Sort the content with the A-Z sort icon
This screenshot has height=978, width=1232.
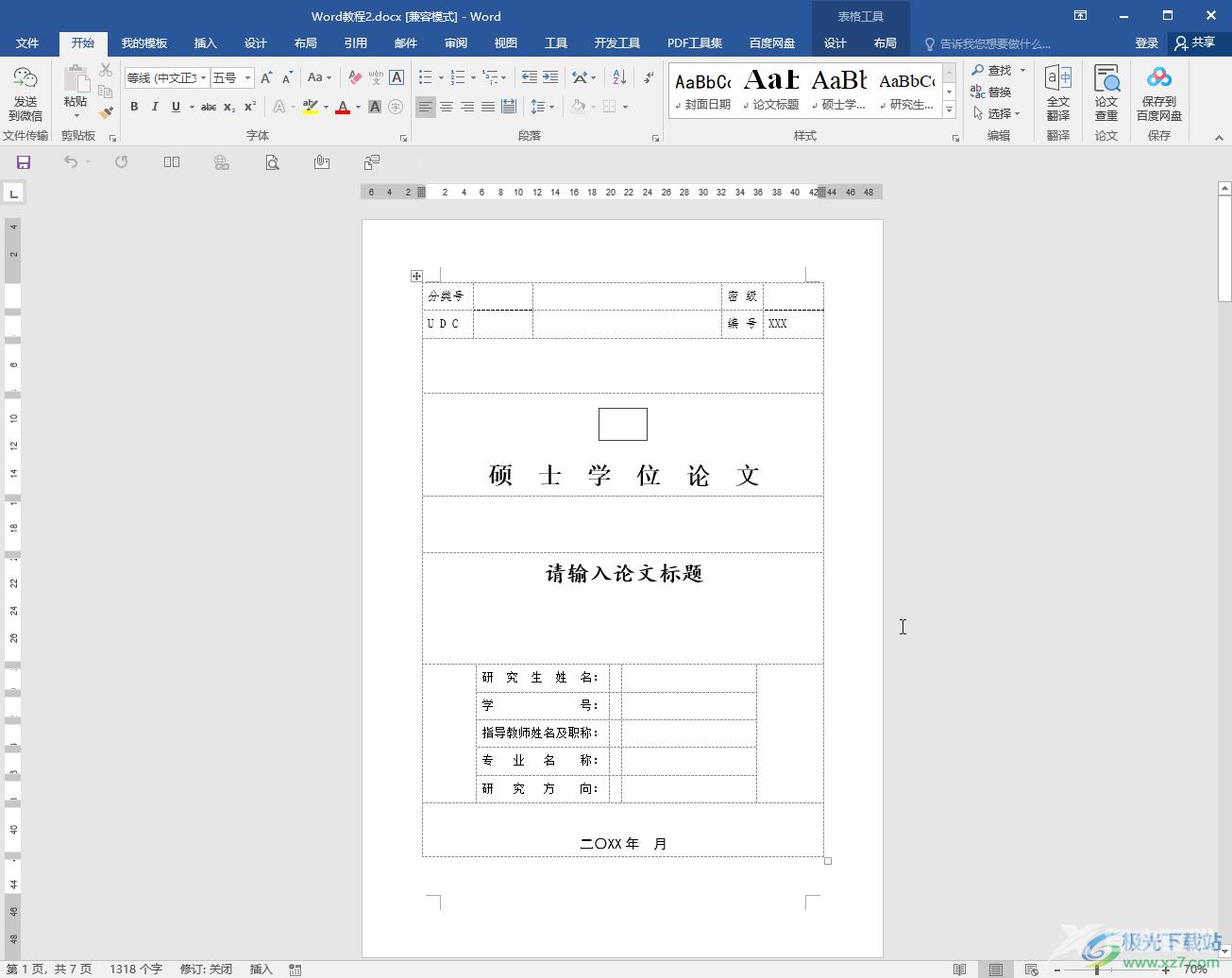(x=619, y=77)
